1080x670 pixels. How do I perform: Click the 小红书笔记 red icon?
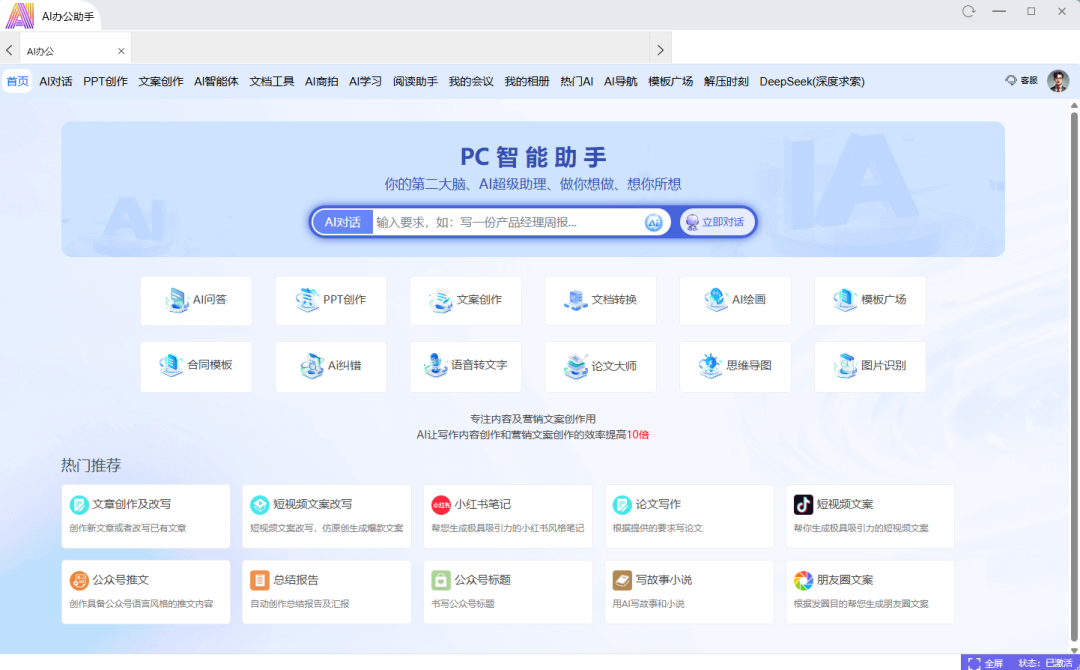(441, 505)
